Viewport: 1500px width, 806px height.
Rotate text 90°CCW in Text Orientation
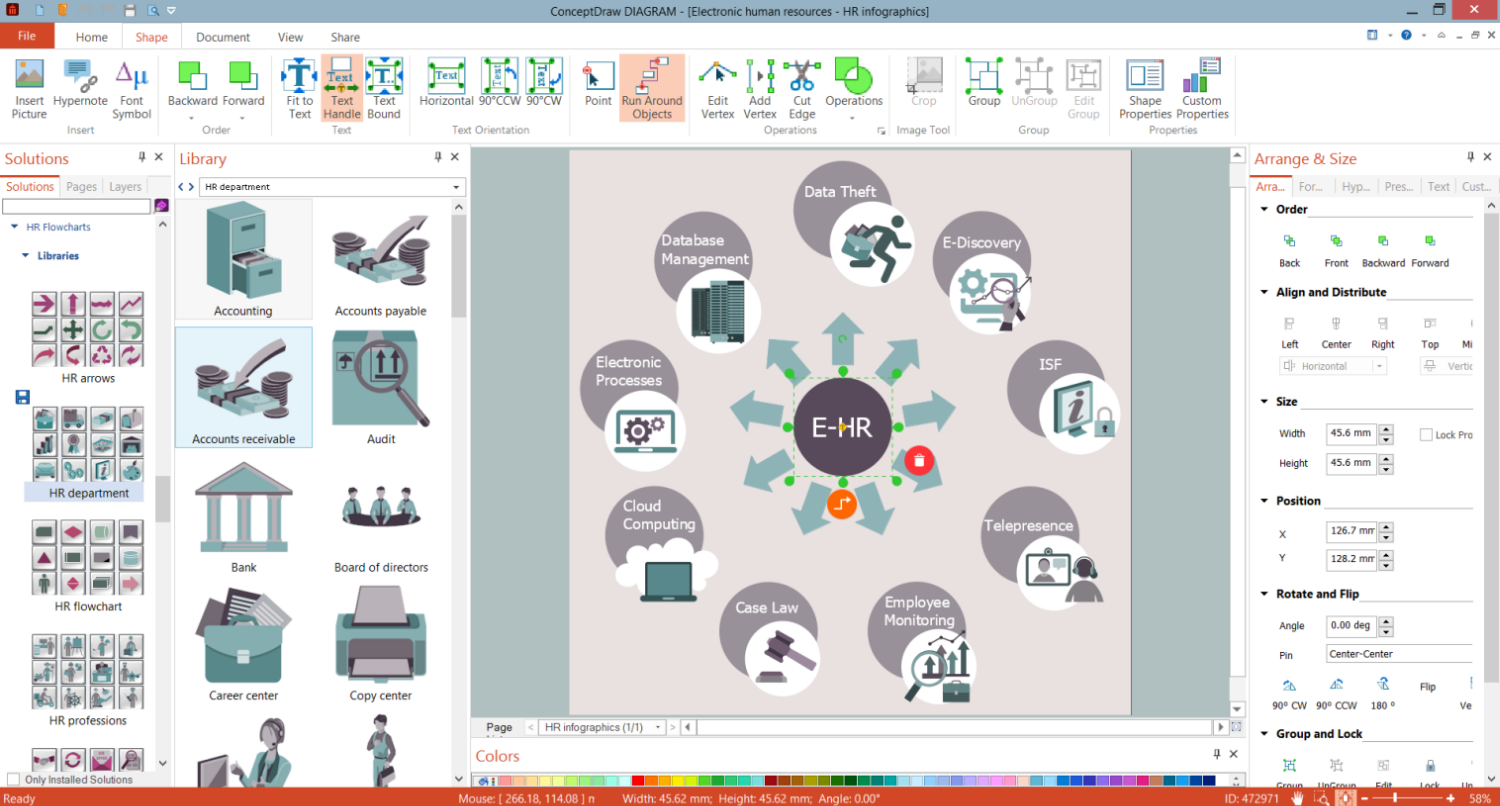499,83
